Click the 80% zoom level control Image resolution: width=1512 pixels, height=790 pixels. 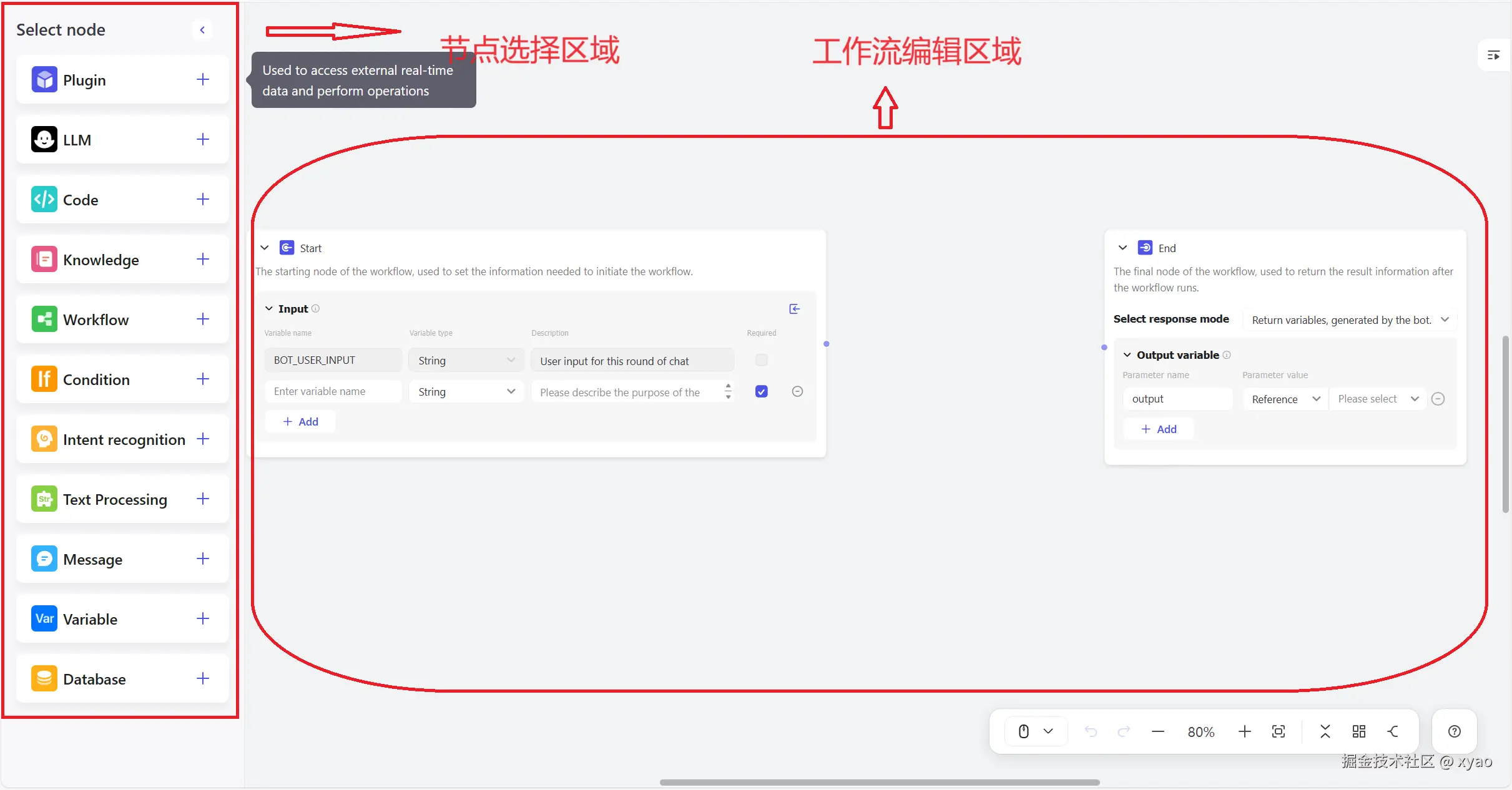[x=1201, y=731]
